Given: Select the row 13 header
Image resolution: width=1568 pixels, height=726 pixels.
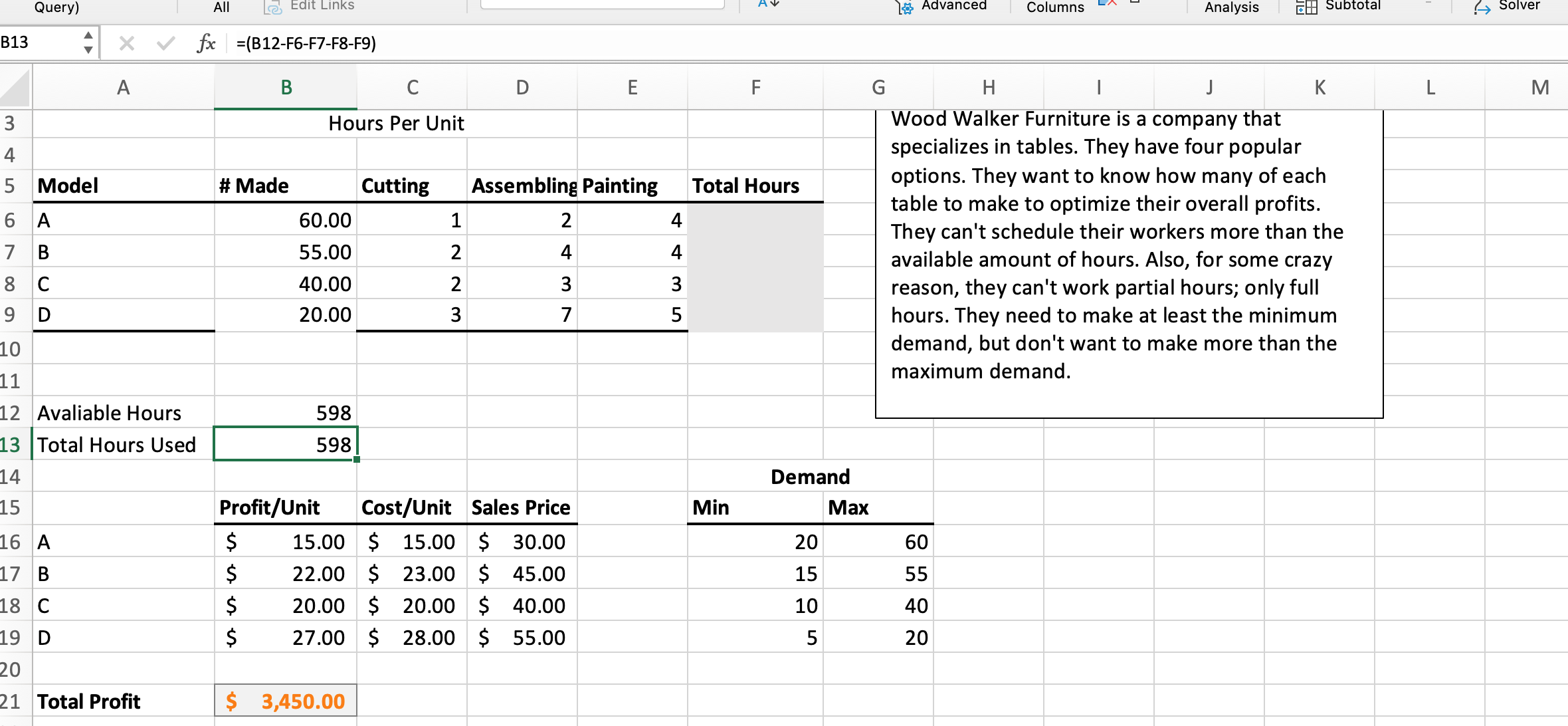Looking at the screenshot, I should tap(11, 444).
